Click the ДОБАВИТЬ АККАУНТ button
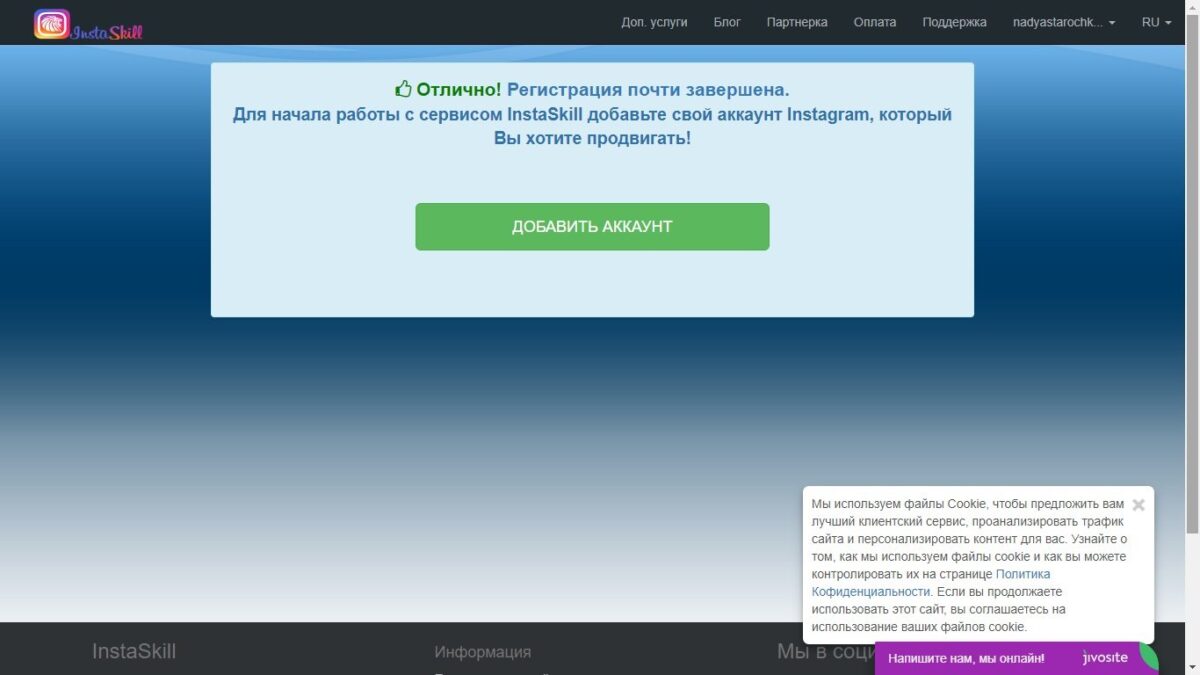This screenshot has width=1200, height=675. pyautogui.click(x=592, y=226)
